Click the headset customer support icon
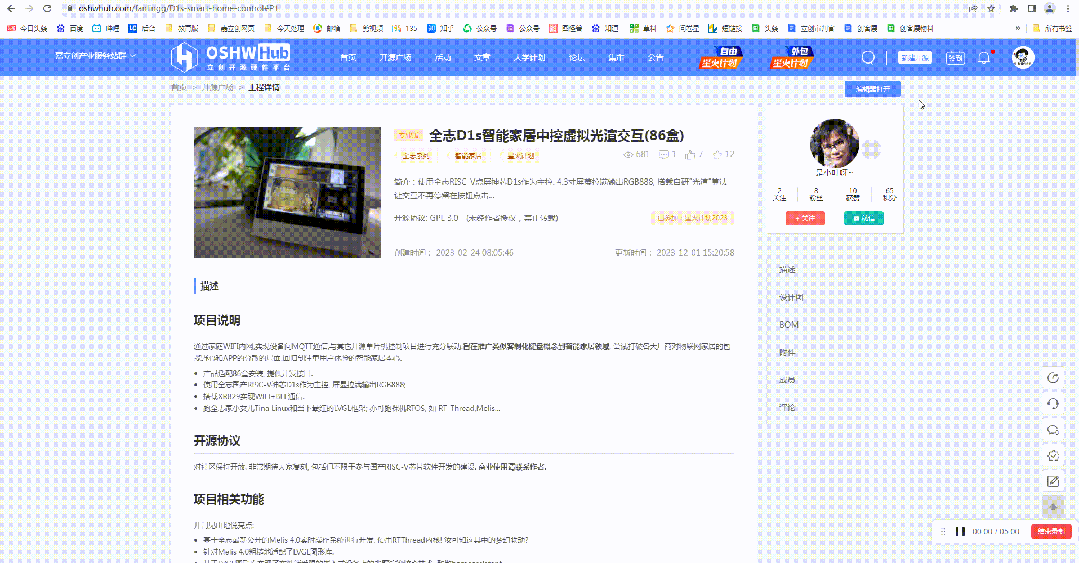1079x563 pixels. click(x=1052, y=404)
